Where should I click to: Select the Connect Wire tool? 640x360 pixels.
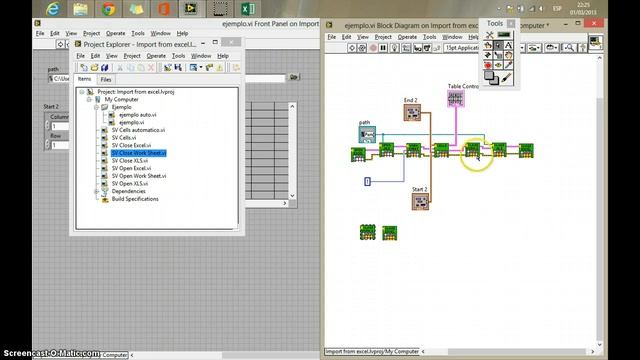click(x=488, y=55)
